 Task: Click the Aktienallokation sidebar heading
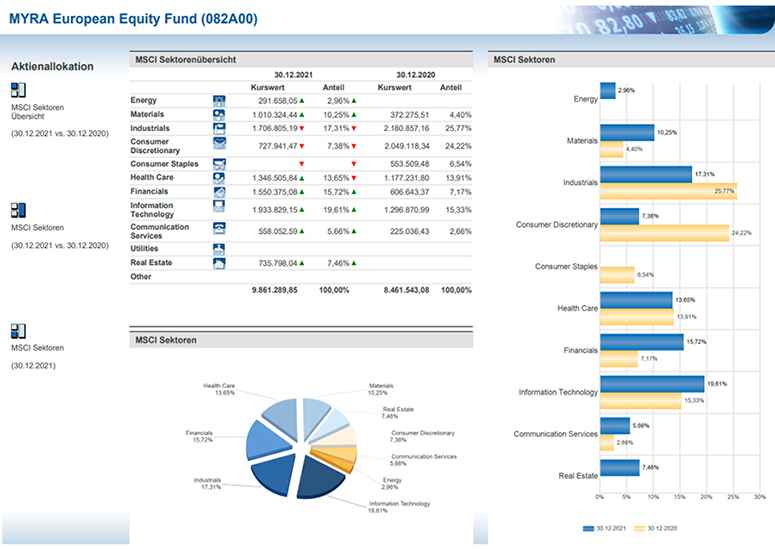click(x=52, y=67)
